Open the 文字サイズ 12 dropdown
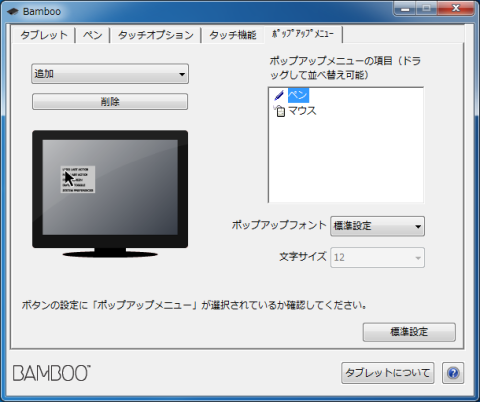This screenshot has height=402, width=480. 377,257
